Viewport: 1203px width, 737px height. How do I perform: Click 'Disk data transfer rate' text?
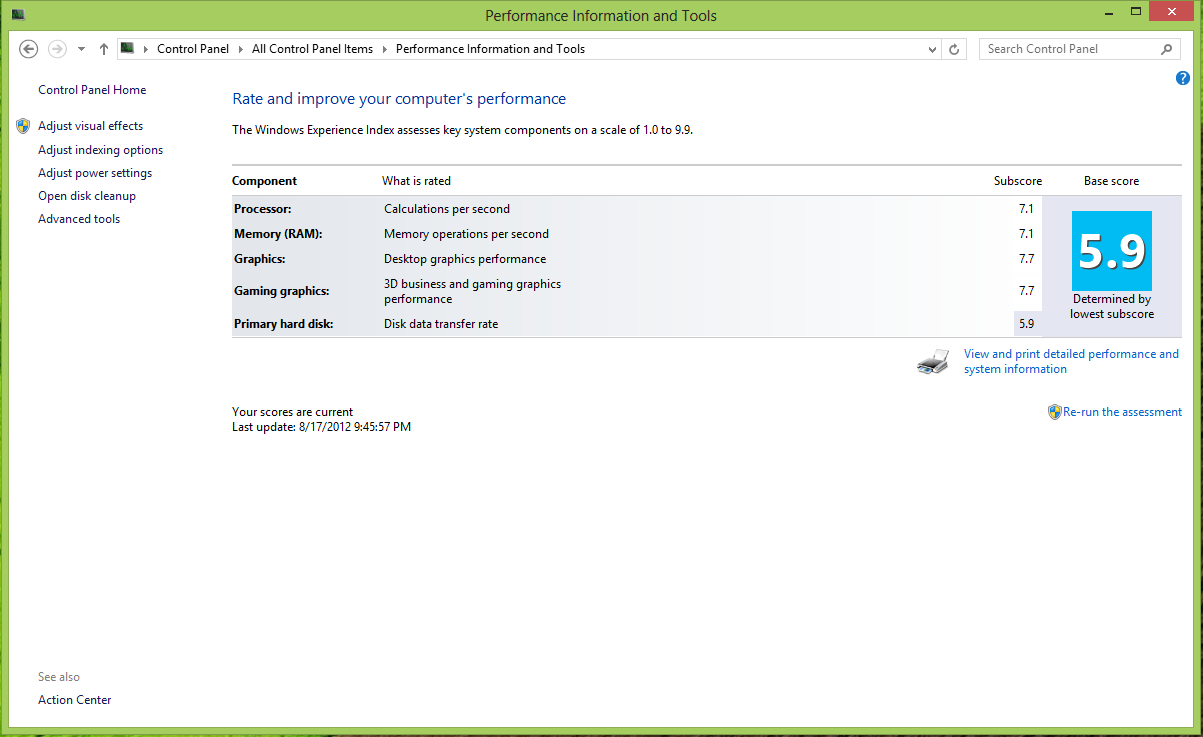click(x=441, y=324)
